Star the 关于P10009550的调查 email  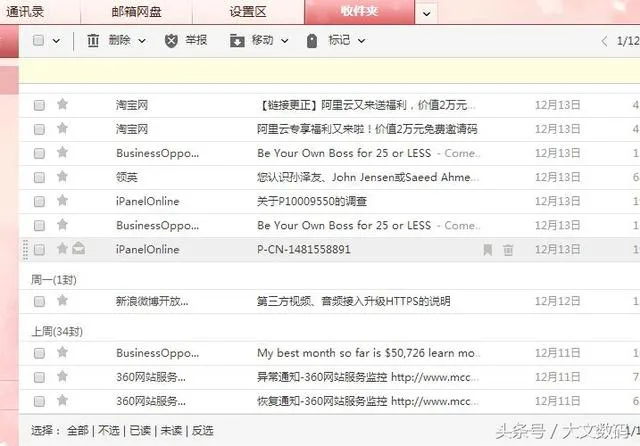[62, 200]
